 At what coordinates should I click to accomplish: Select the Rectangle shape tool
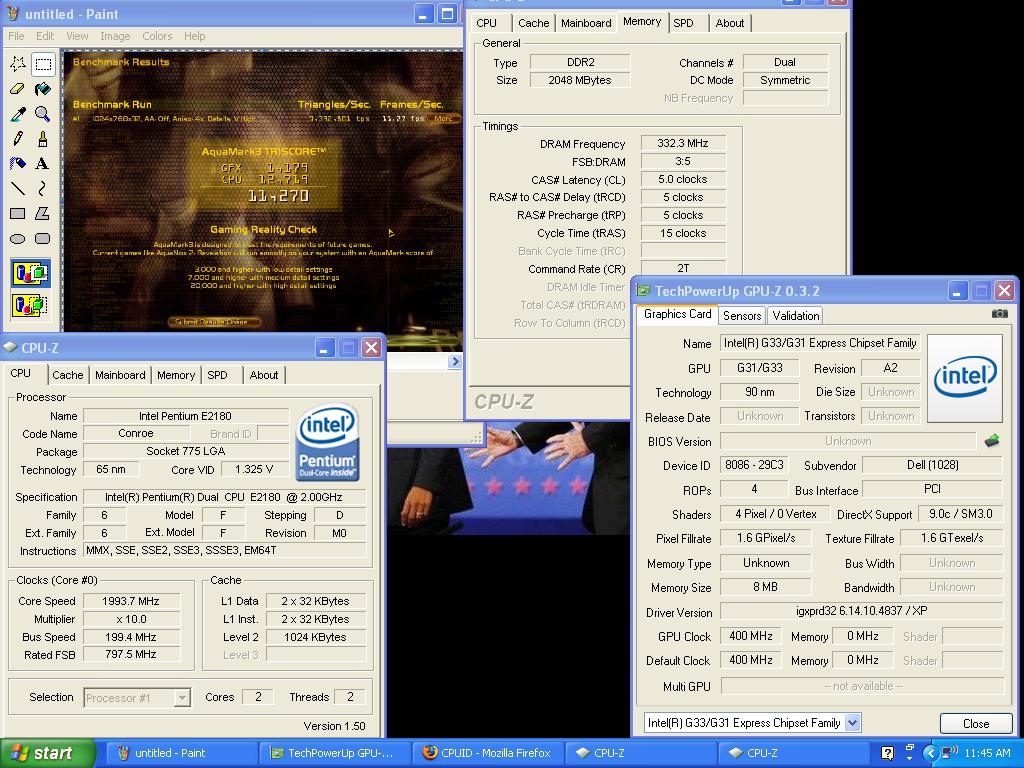pyautogui.click(x=18, y=213)
